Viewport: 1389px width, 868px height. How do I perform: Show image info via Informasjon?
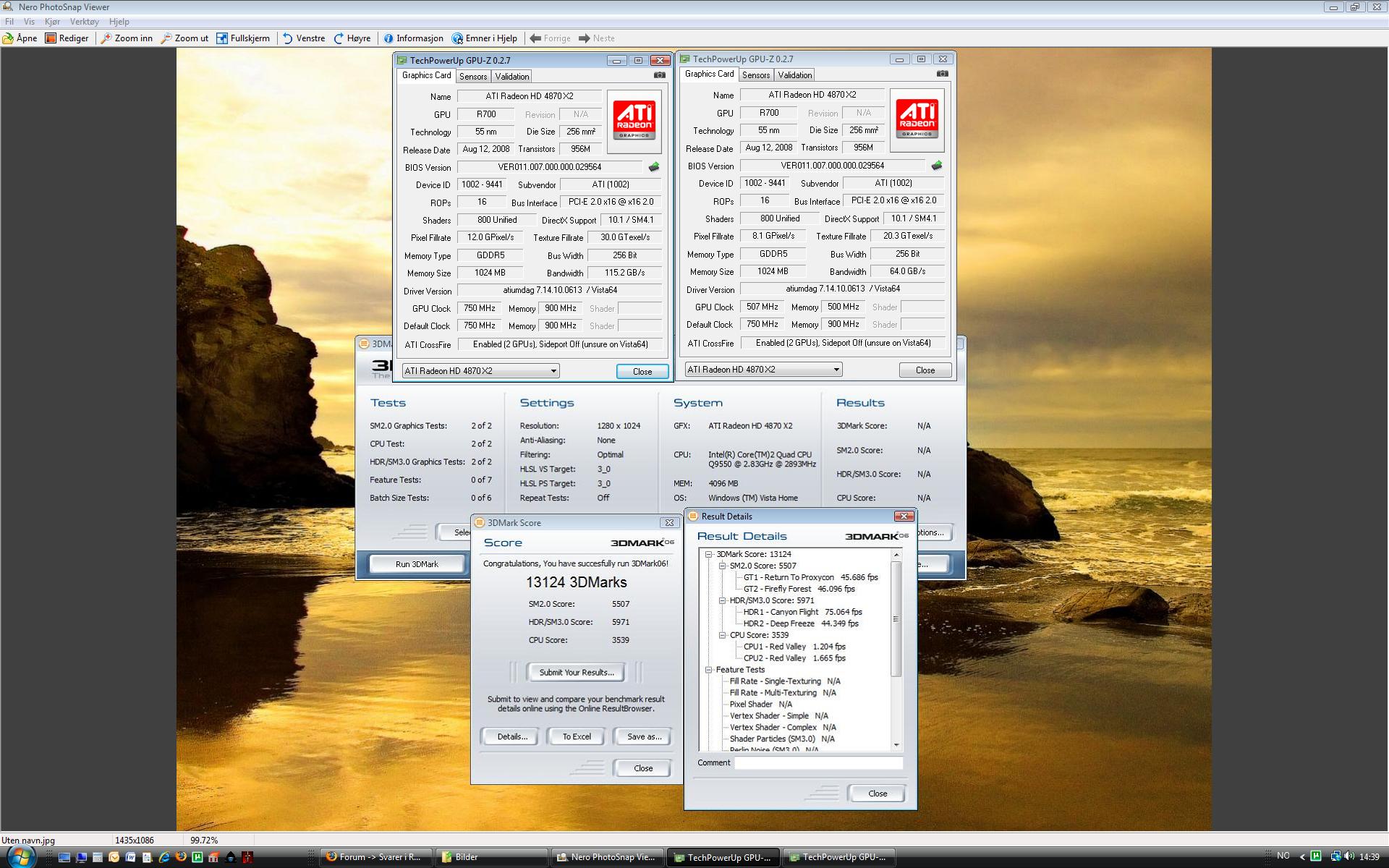pyautogui.click(x=413, y=38)
